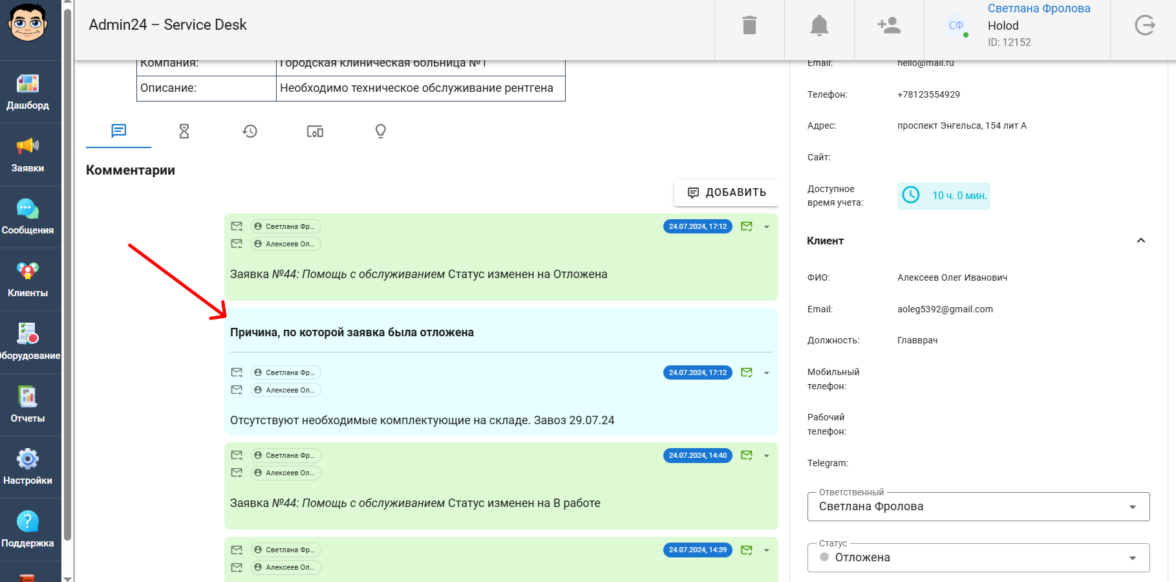This screenshot has width=1176, height=582.
Task: Click the trash delete icon
Action: click(x=750, y=26)
